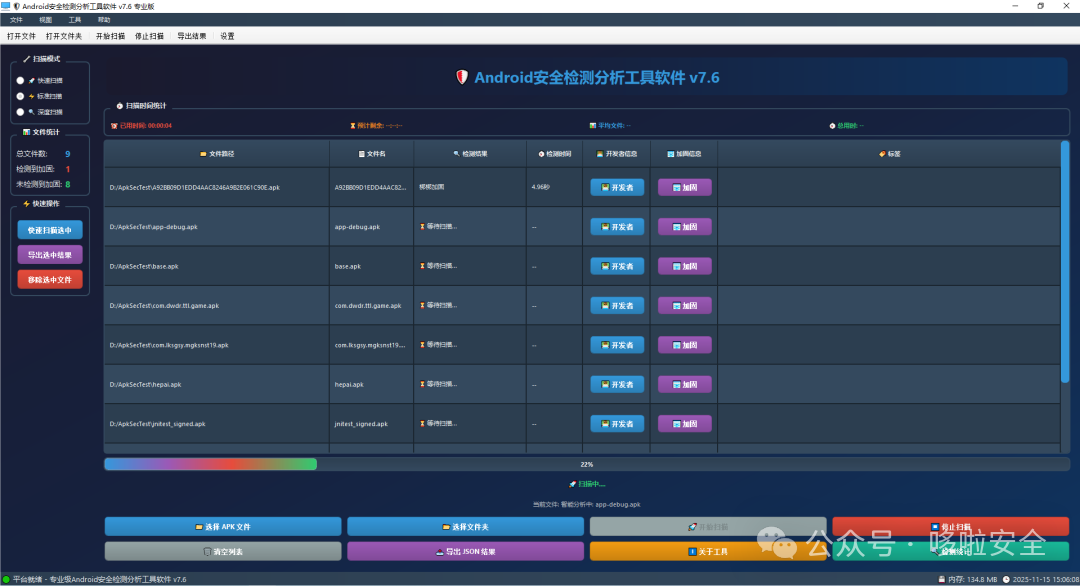
Task: Click the red 移除选中文件 button
Action: 50,280
